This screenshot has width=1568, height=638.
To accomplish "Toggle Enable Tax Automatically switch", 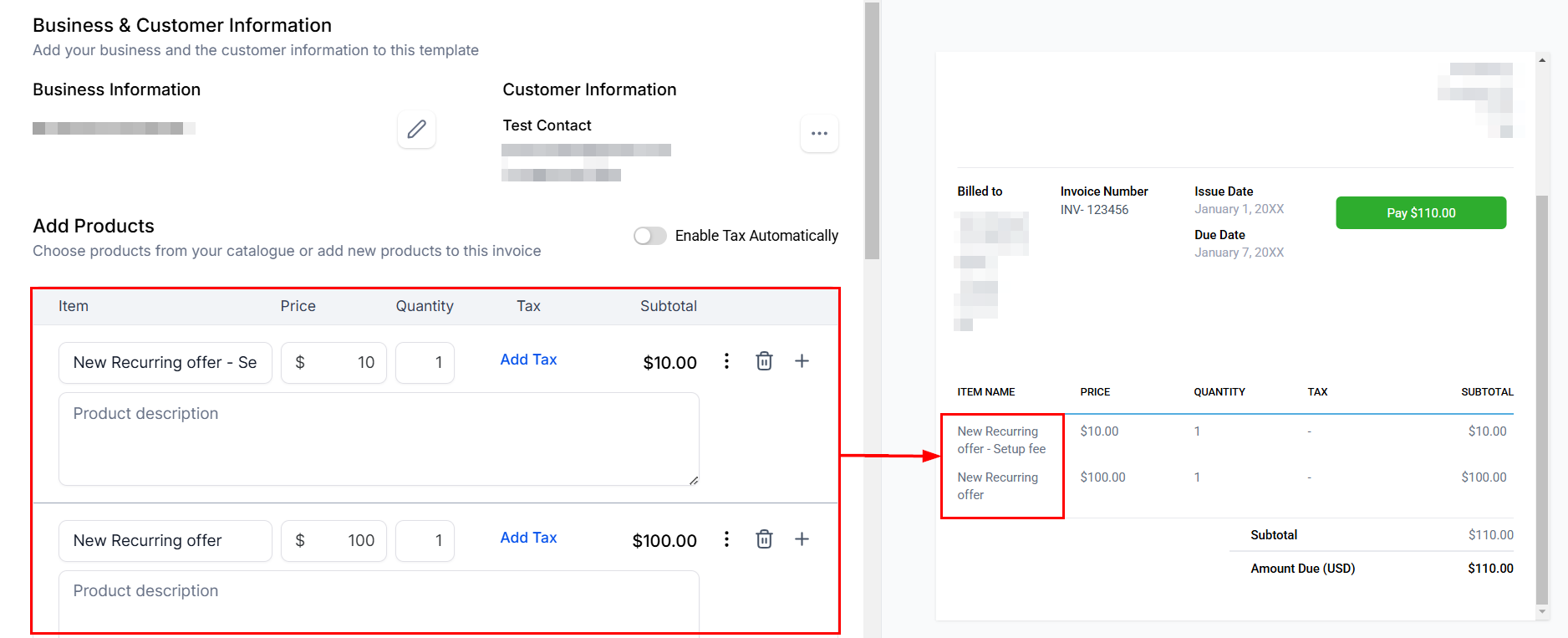I will click(649, 236).
